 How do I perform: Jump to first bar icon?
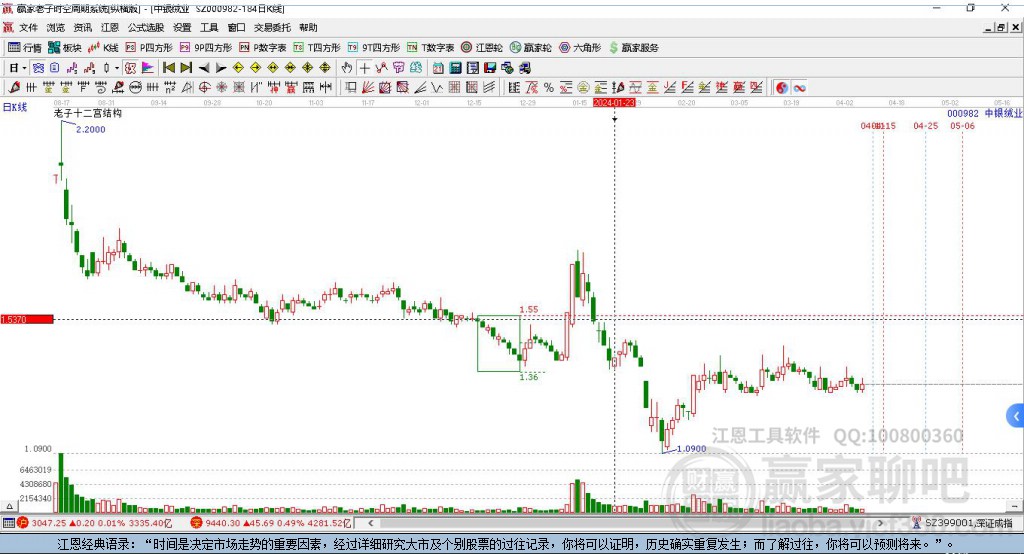(x=168, y=68)
